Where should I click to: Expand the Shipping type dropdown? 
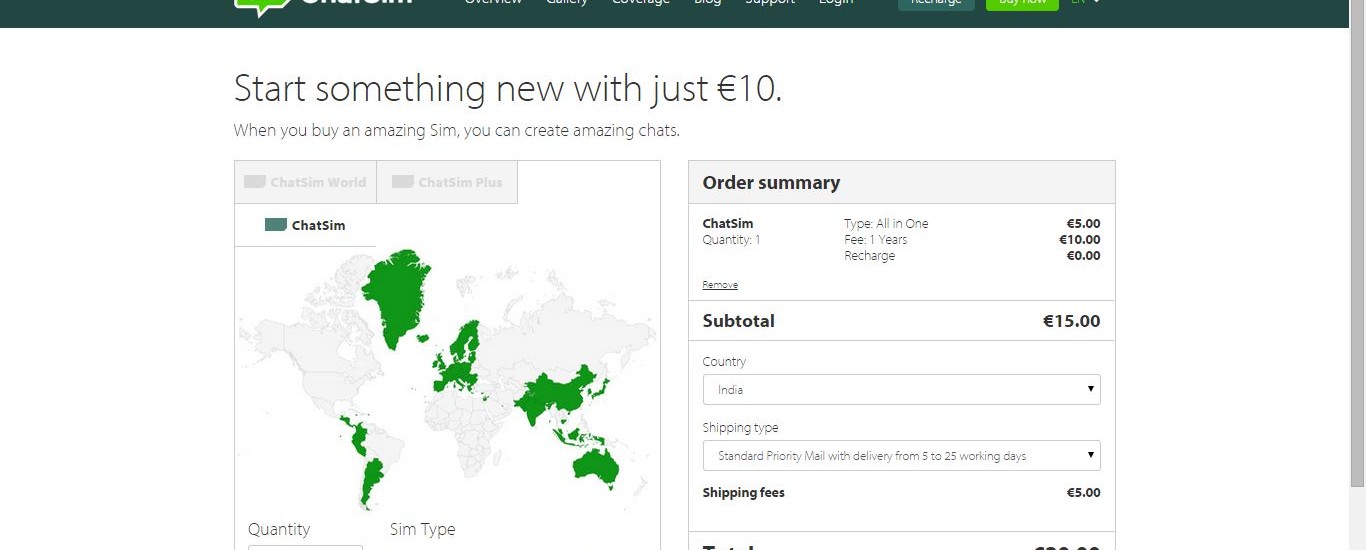pos(901,456)
